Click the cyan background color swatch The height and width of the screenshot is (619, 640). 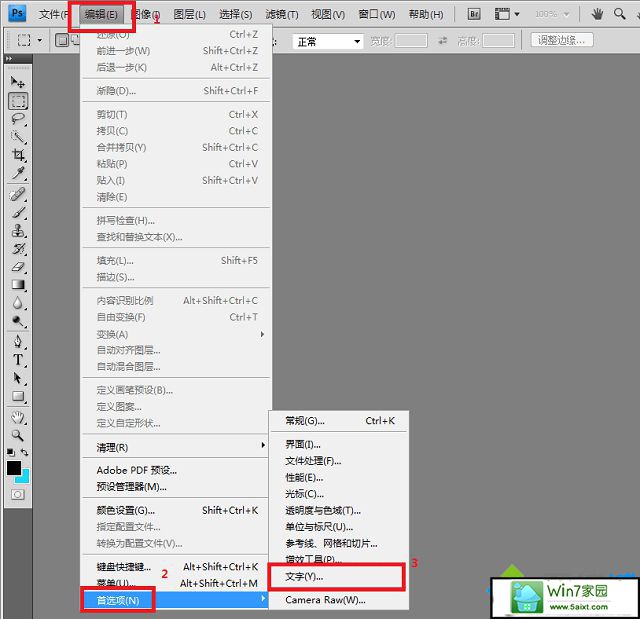point(24,477)
